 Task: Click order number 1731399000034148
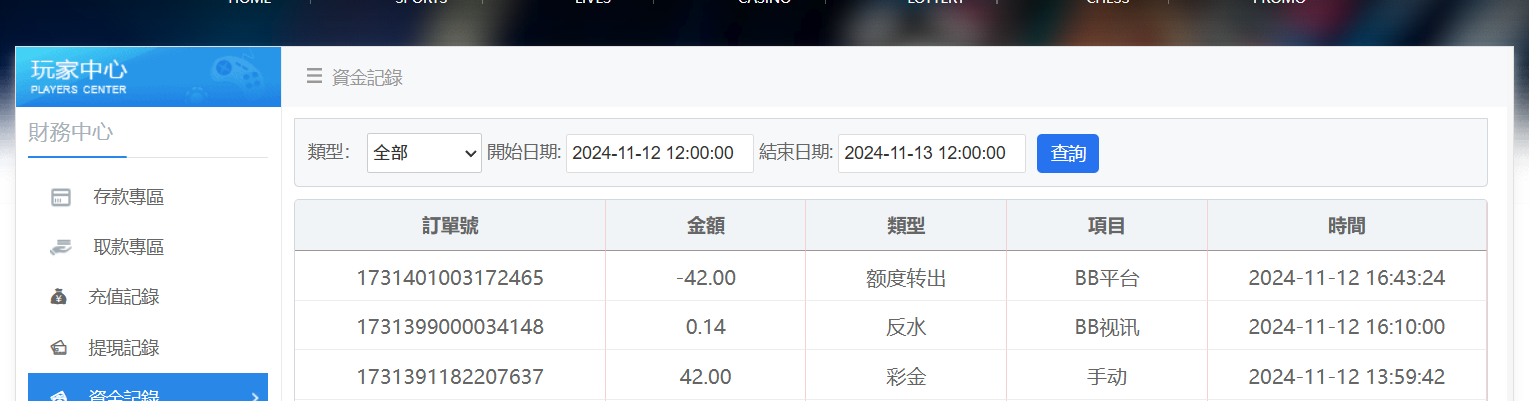click(x=450, y=327)
